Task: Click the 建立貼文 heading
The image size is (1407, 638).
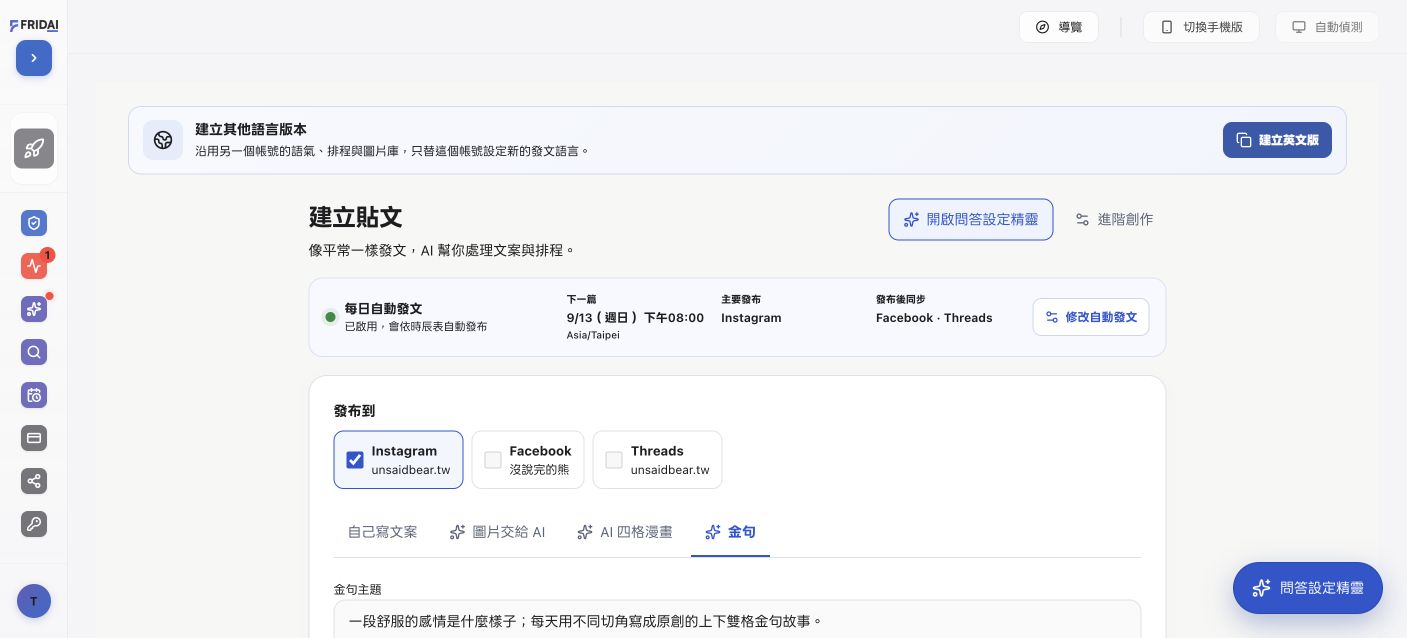Action: coord(356,217)
